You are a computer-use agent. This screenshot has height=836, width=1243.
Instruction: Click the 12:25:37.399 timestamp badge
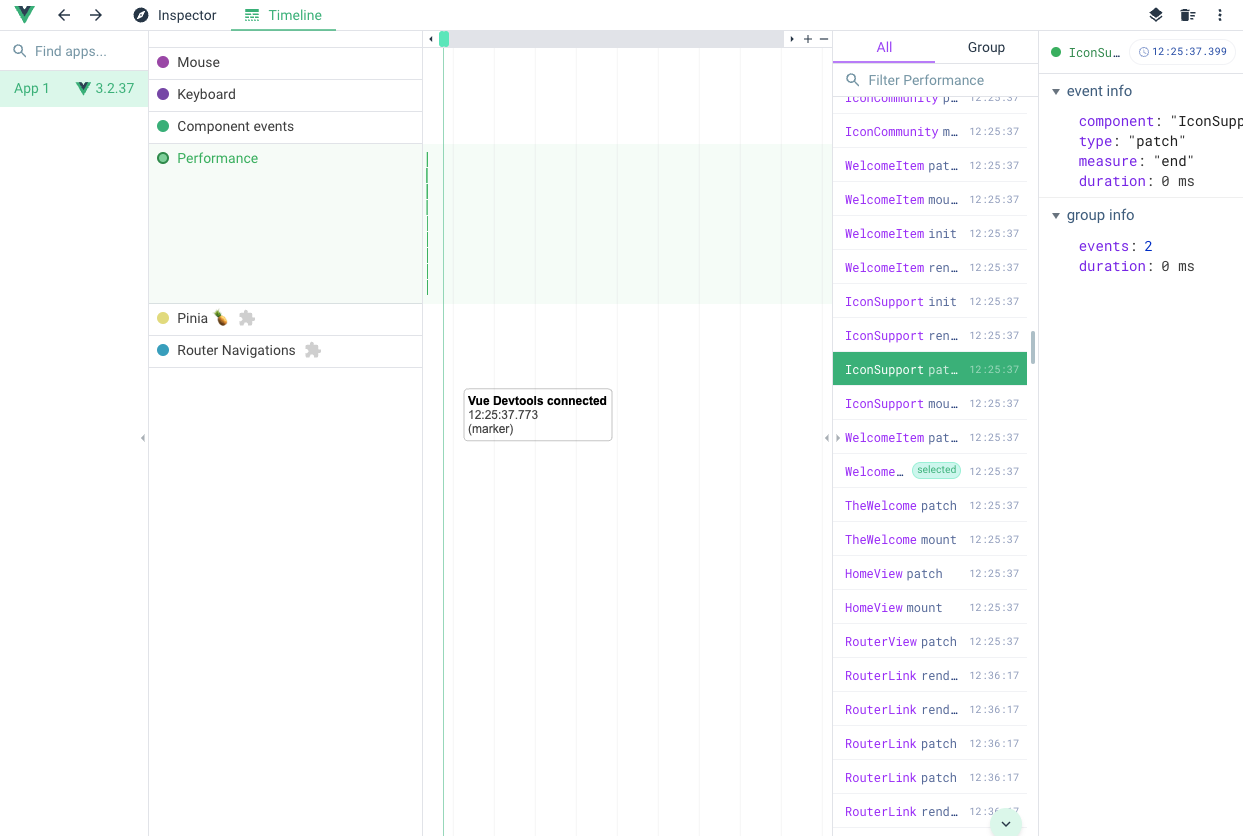coord(1182,52)
